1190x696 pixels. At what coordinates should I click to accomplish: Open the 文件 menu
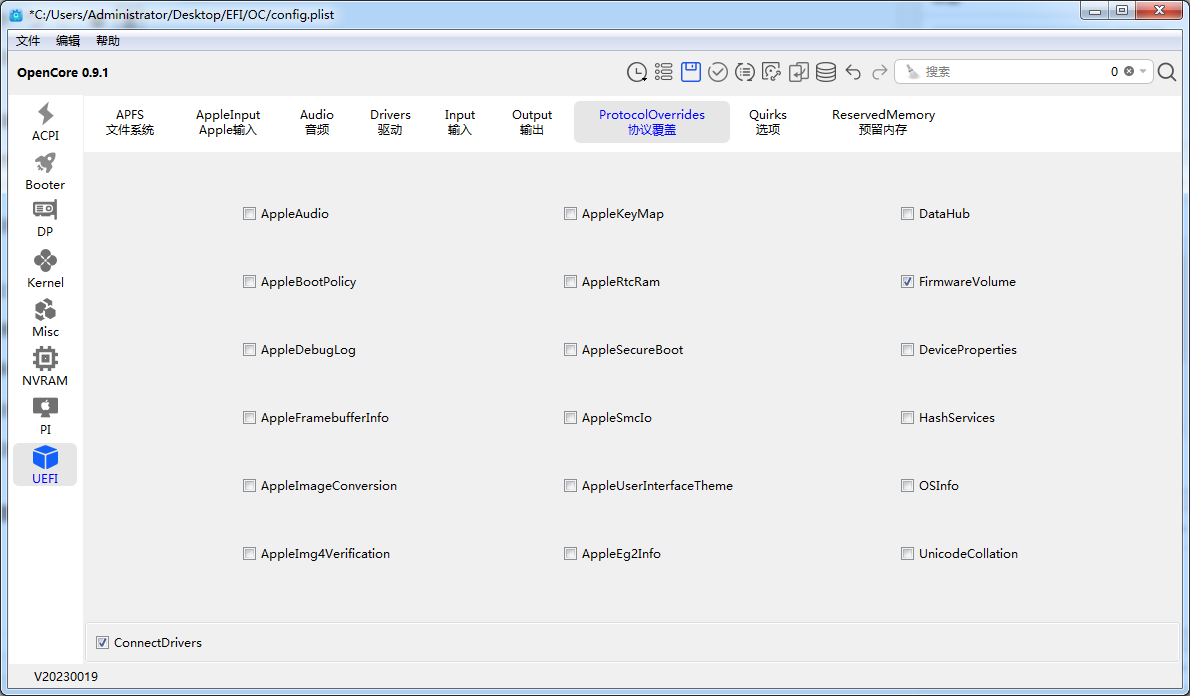28,41
